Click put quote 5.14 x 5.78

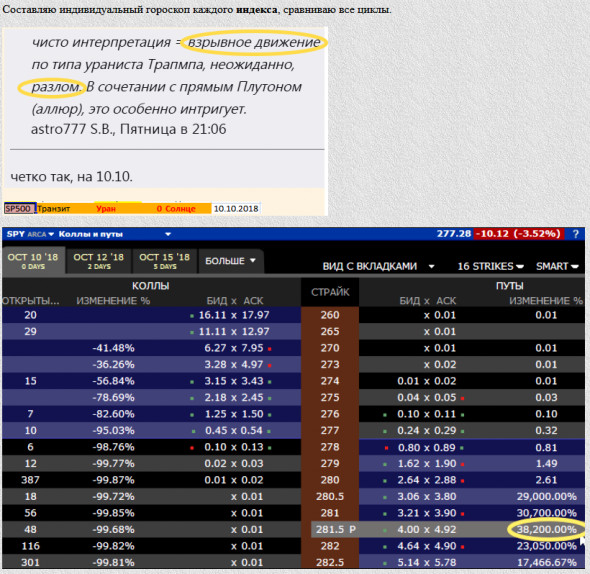click(426, 562)
